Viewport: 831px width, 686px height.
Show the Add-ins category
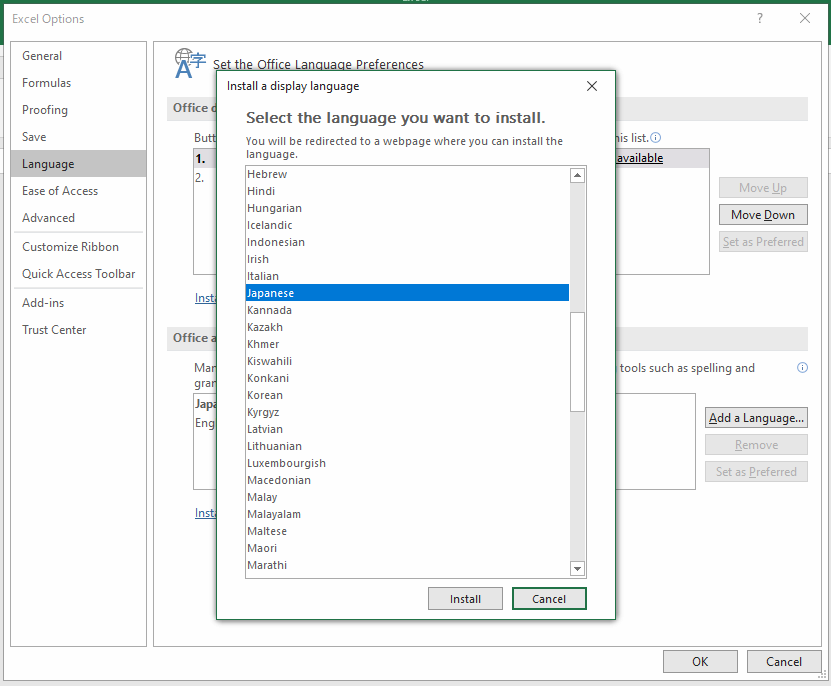[x=78, y=303]
